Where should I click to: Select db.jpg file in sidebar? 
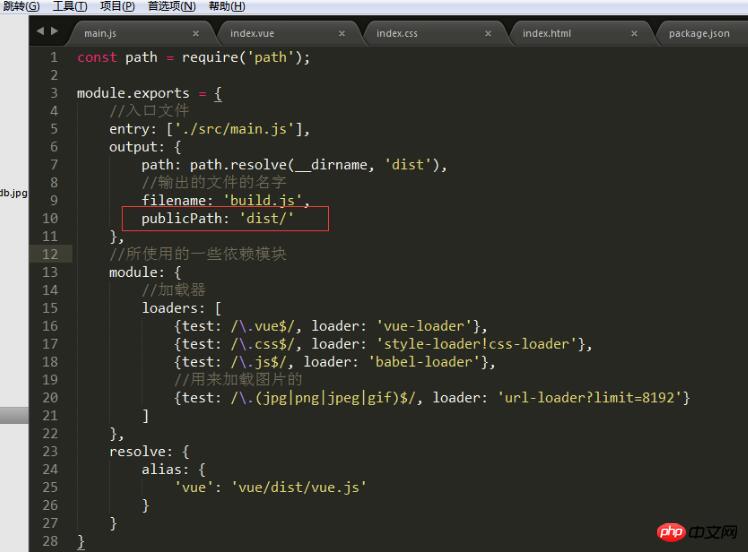coord(14,193)
